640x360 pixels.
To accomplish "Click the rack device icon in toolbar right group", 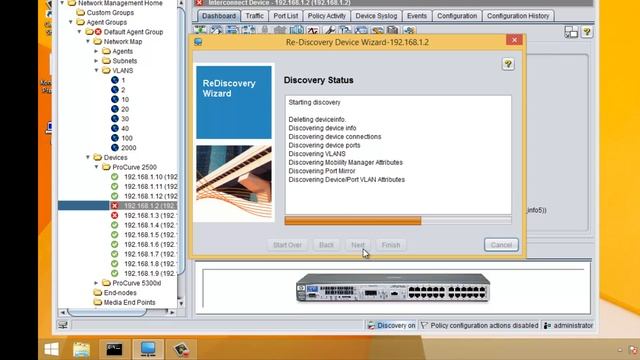I will click(x=392, y=30).
